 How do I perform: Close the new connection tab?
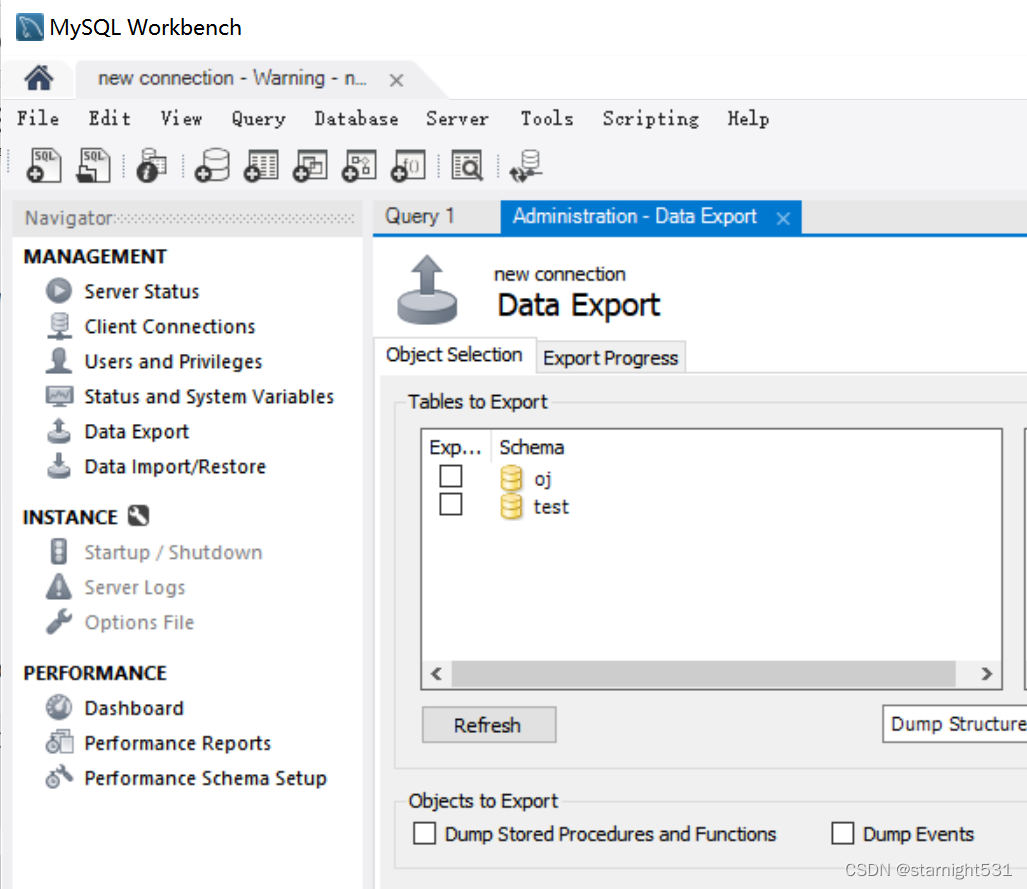coord(396,80)
